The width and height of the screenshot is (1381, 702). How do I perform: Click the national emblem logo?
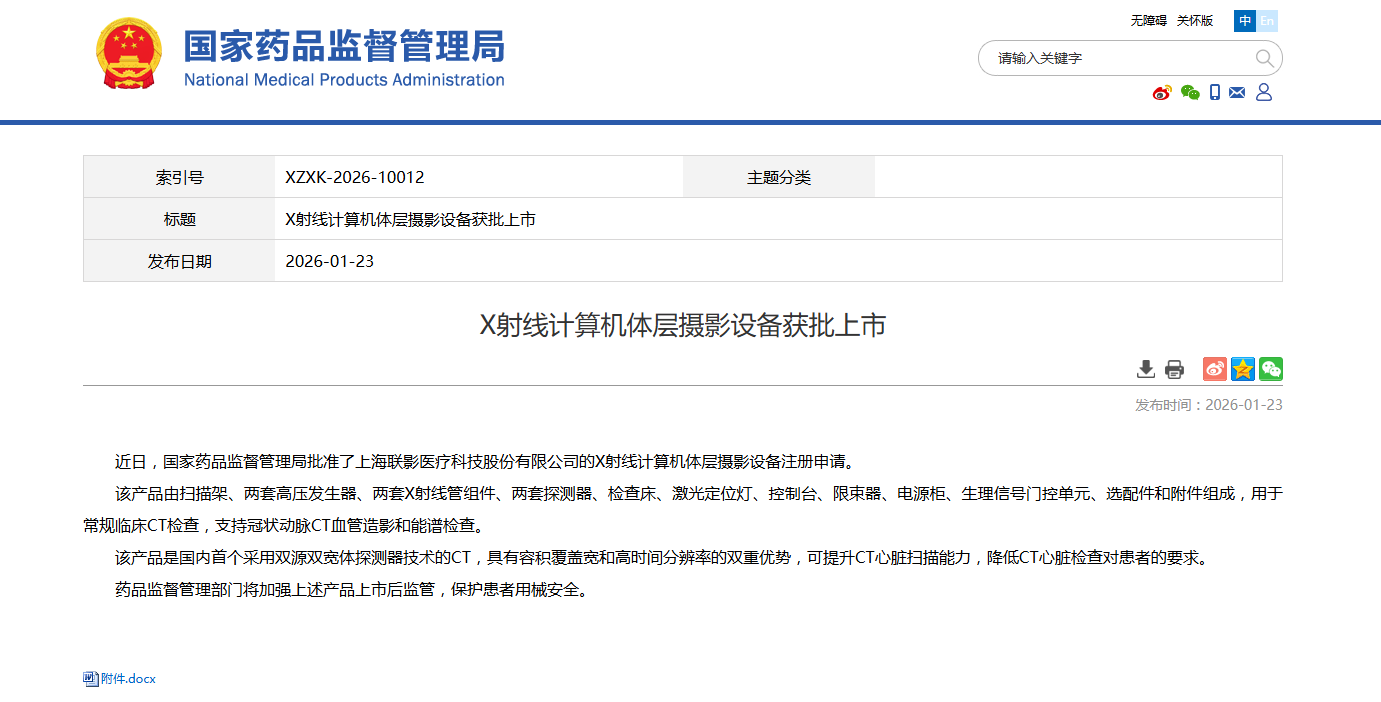(x=128, y=54)
